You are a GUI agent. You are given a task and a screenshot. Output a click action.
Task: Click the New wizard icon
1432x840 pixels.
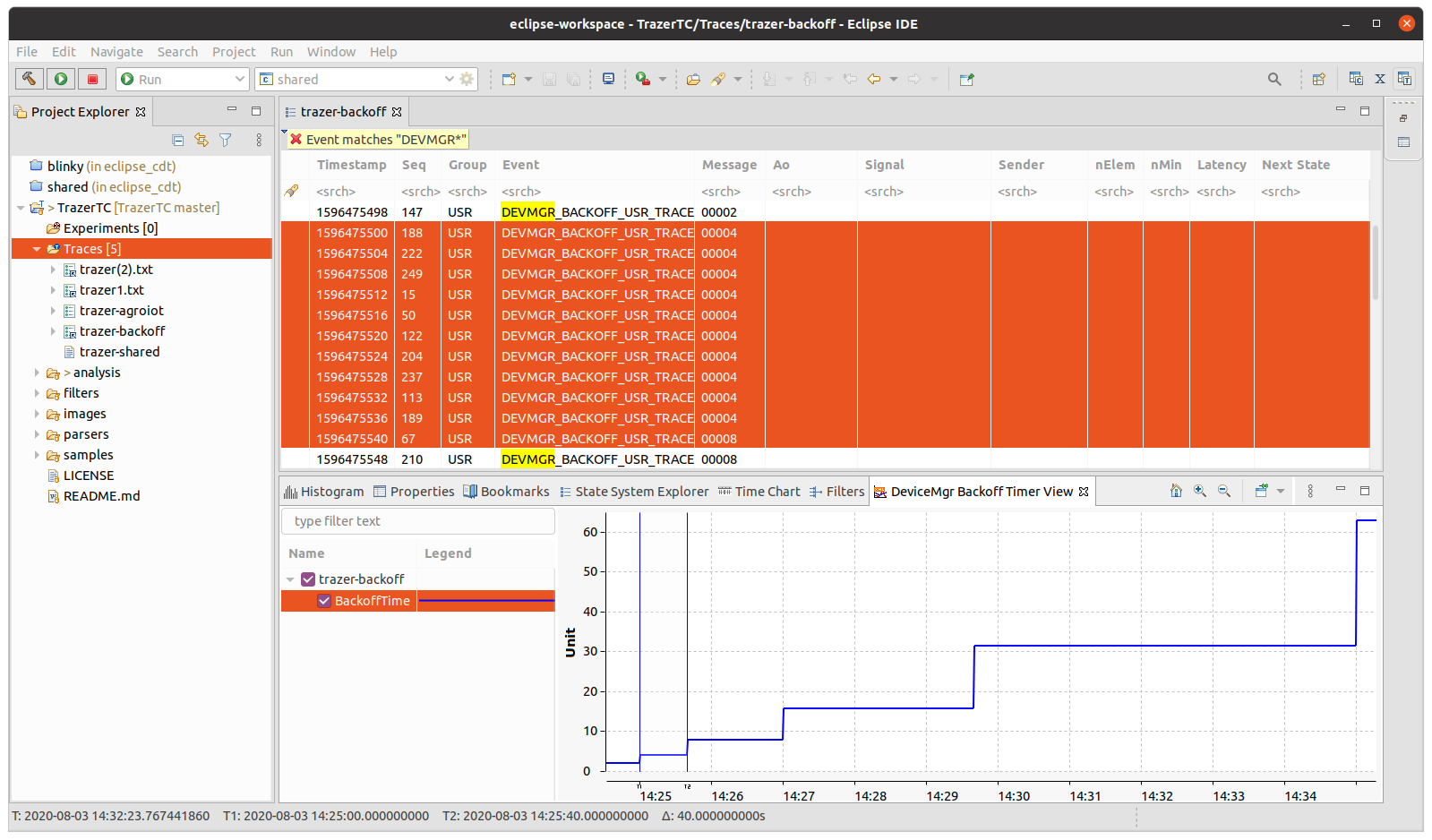tap(509, 79)
